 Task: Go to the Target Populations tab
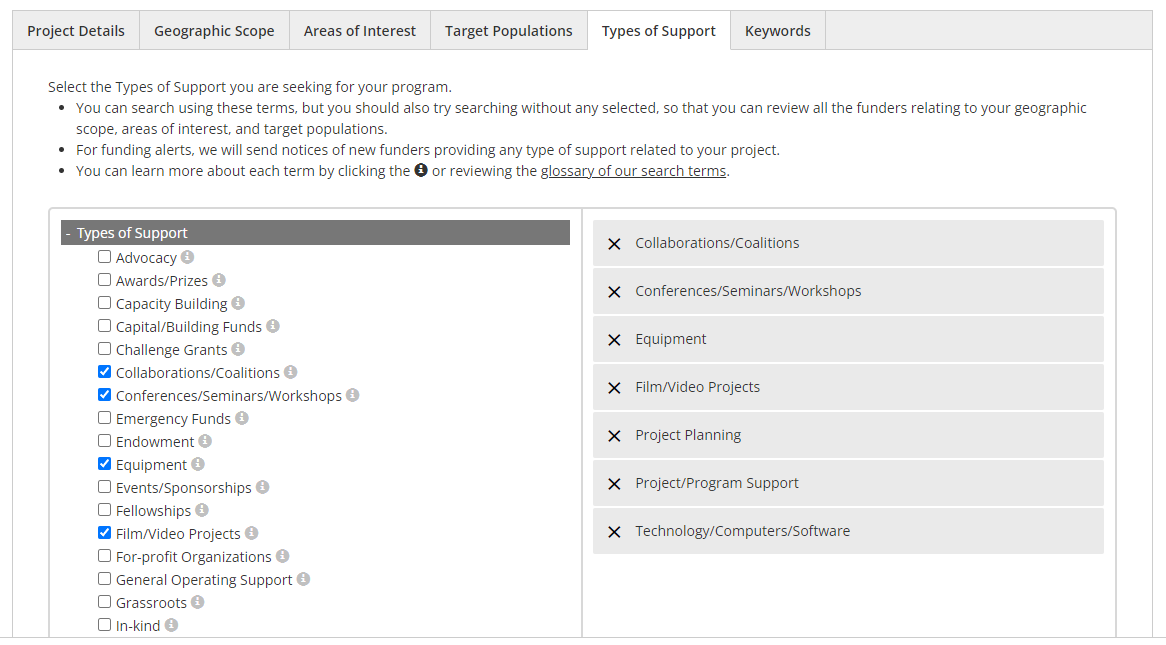click(x=509, y=31)
